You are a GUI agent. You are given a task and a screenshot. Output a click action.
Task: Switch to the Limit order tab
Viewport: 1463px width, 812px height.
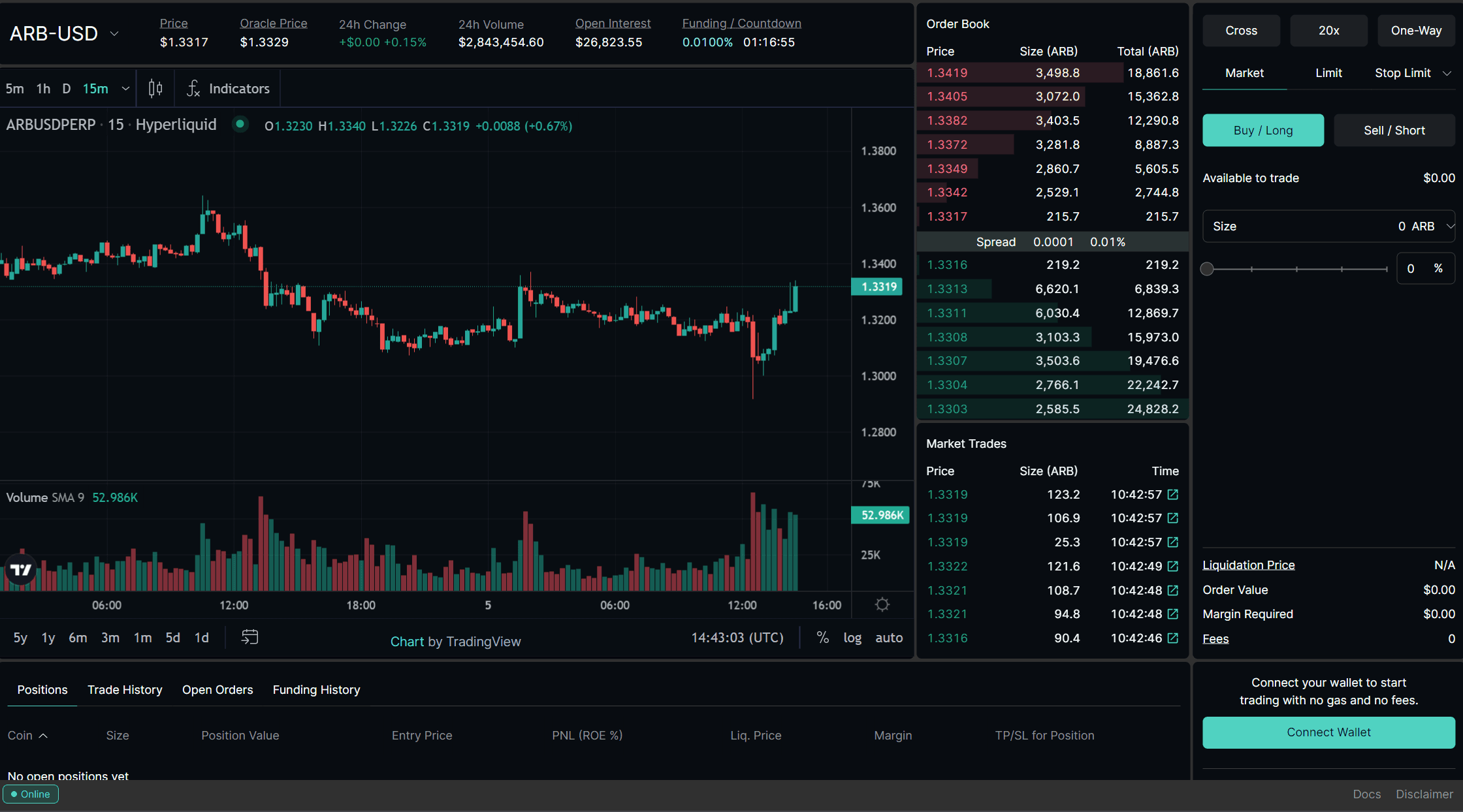tap(1328, 73)
